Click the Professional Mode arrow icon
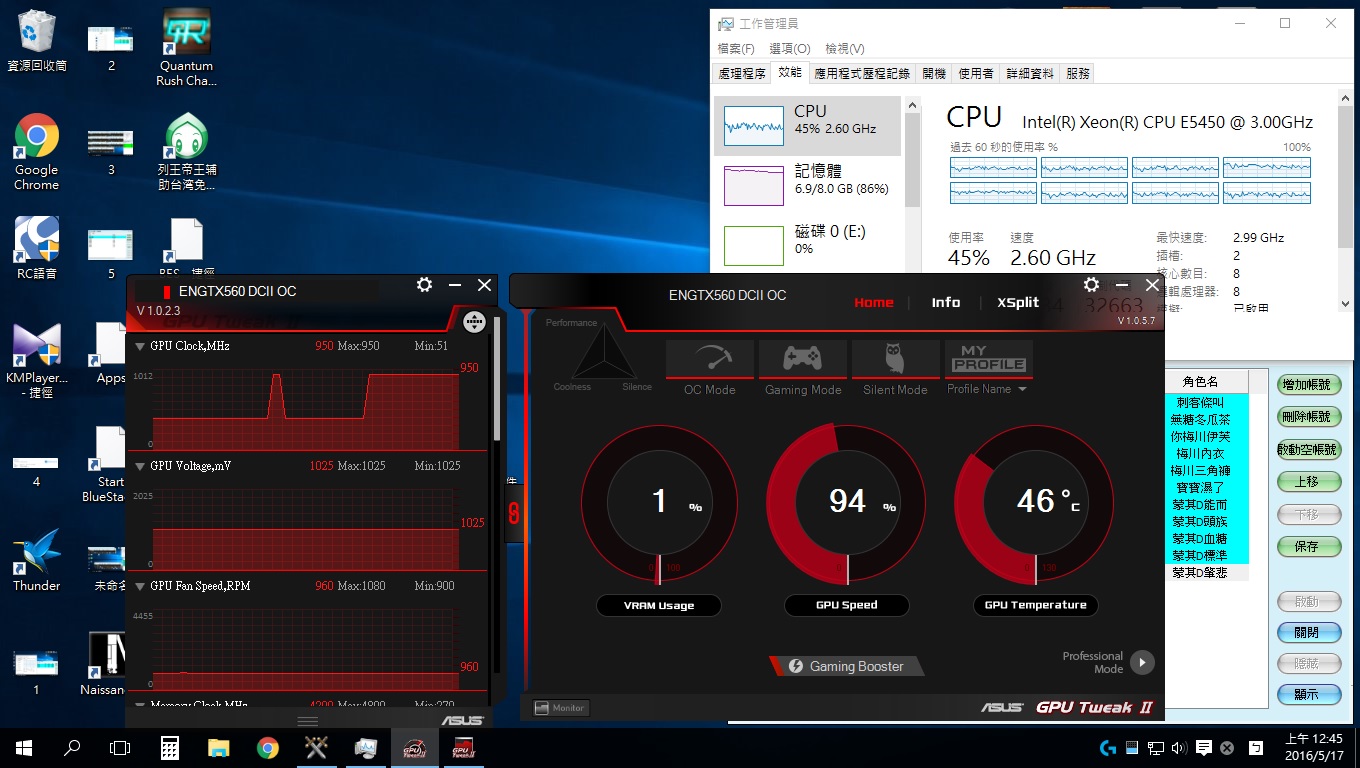Screen dimensions: 1360x768 tap(1142, 662)
